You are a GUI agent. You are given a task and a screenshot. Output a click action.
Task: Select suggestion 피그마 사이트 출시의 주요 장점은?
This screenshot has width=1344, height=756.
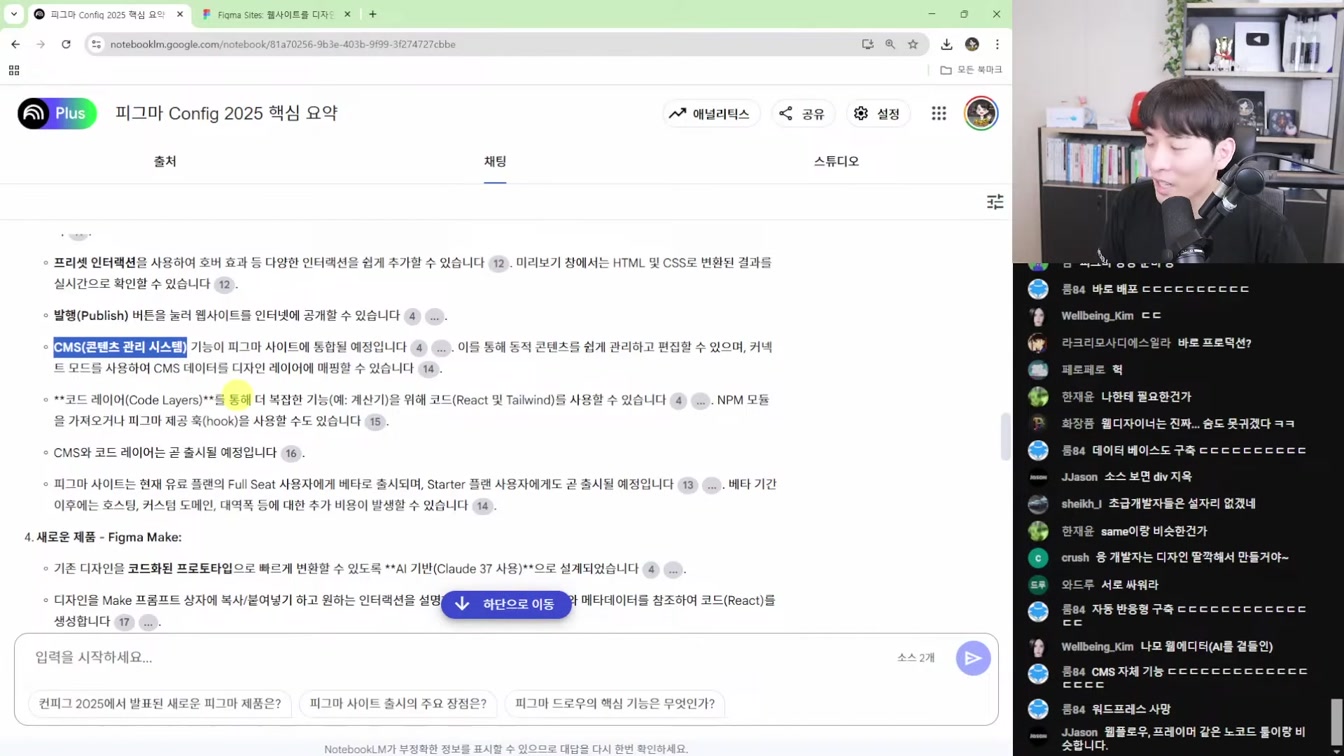[398, 704]
